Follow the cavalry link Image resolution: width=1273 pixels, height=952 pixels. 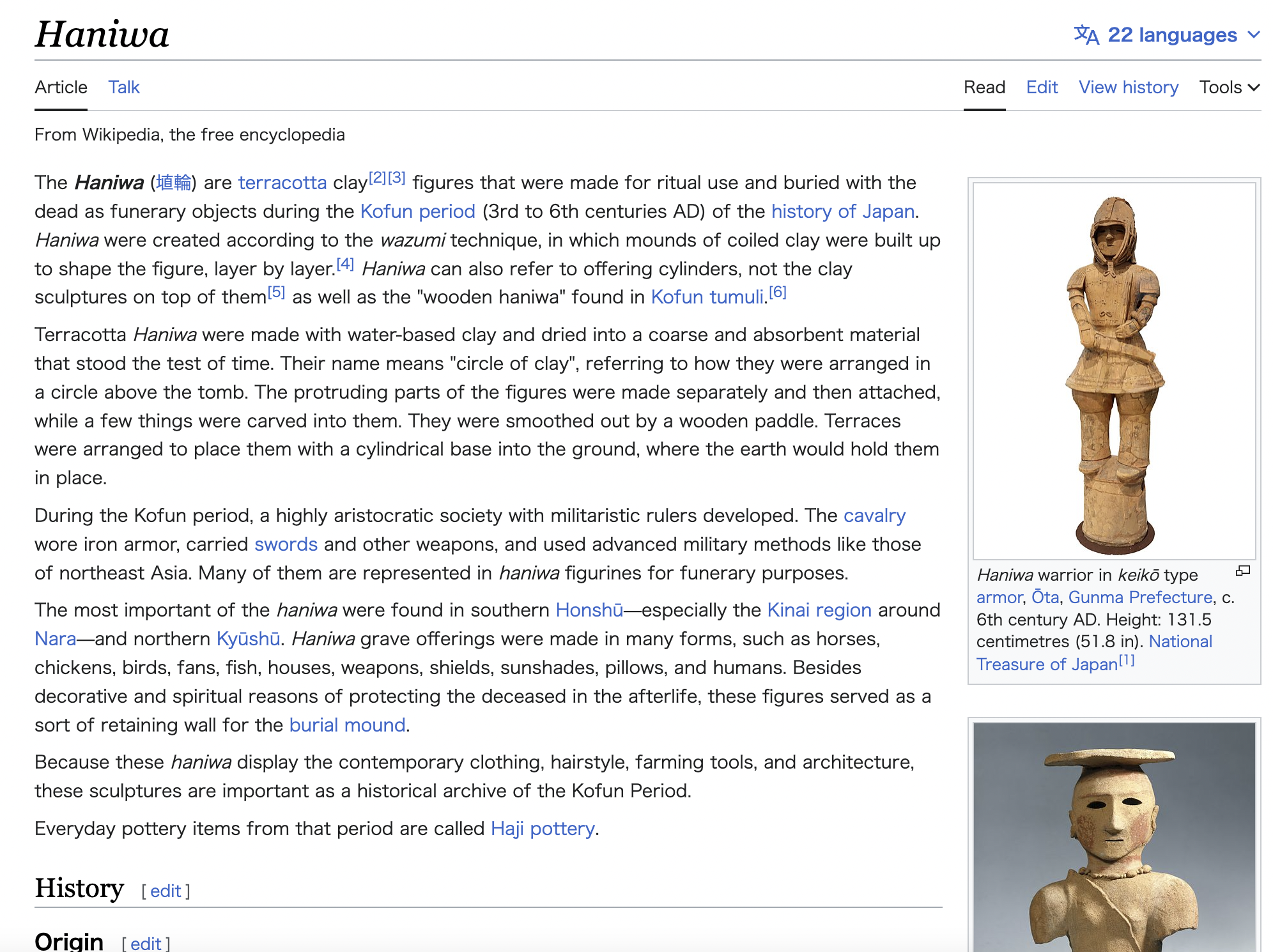click(x=875, y=516)
